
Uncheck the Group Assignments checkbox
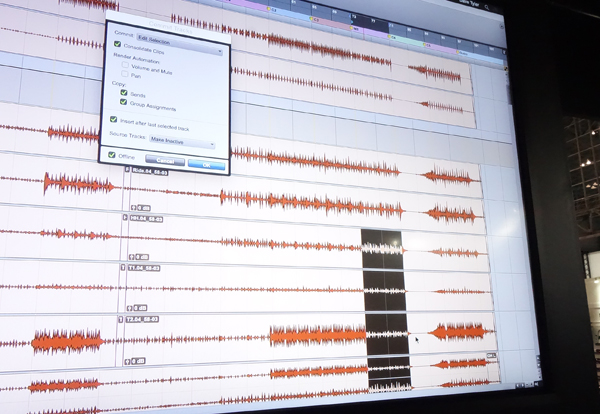pos(123,102)
